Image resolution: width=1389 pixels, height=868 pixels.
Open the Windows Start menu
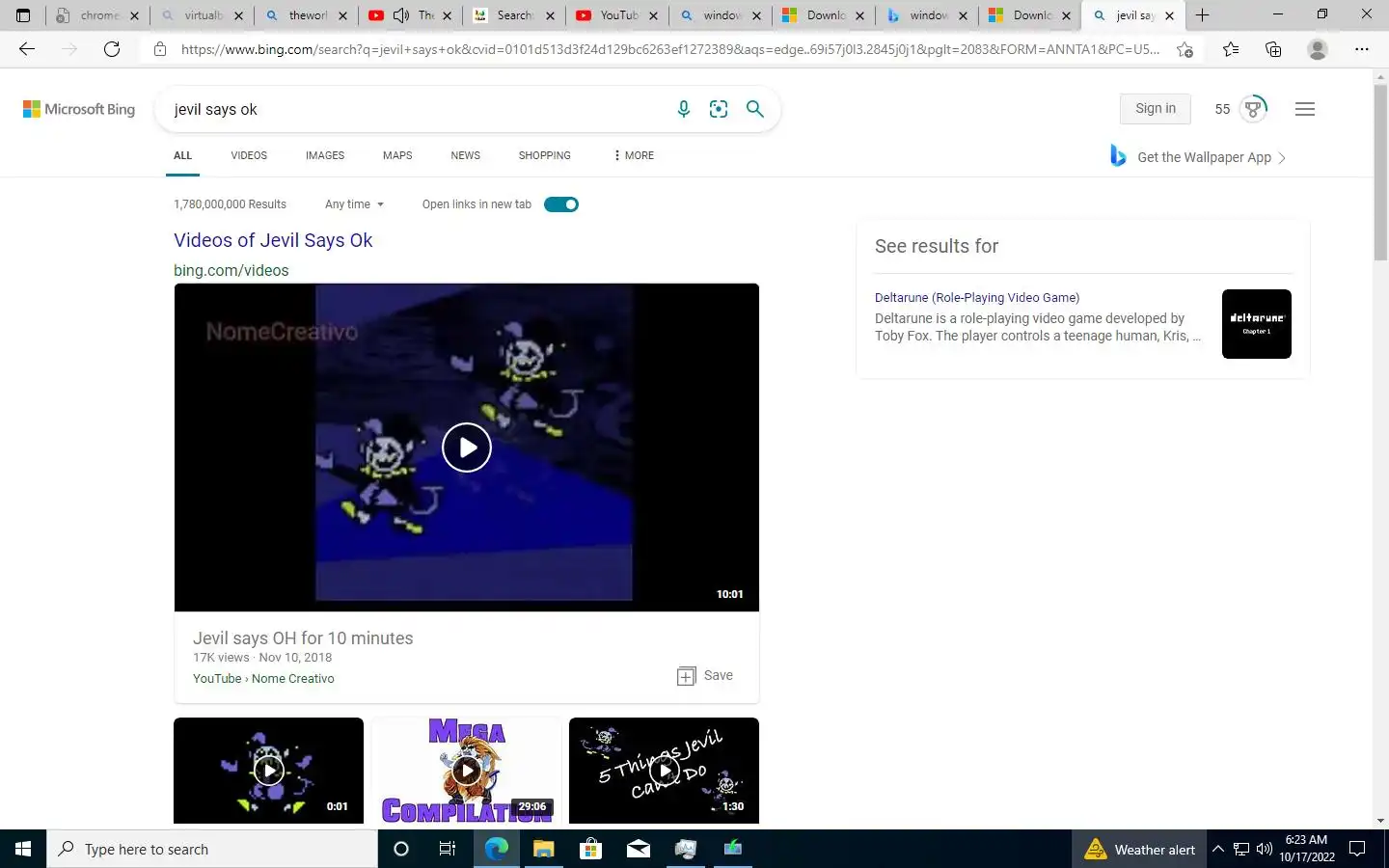coord(23,849)
